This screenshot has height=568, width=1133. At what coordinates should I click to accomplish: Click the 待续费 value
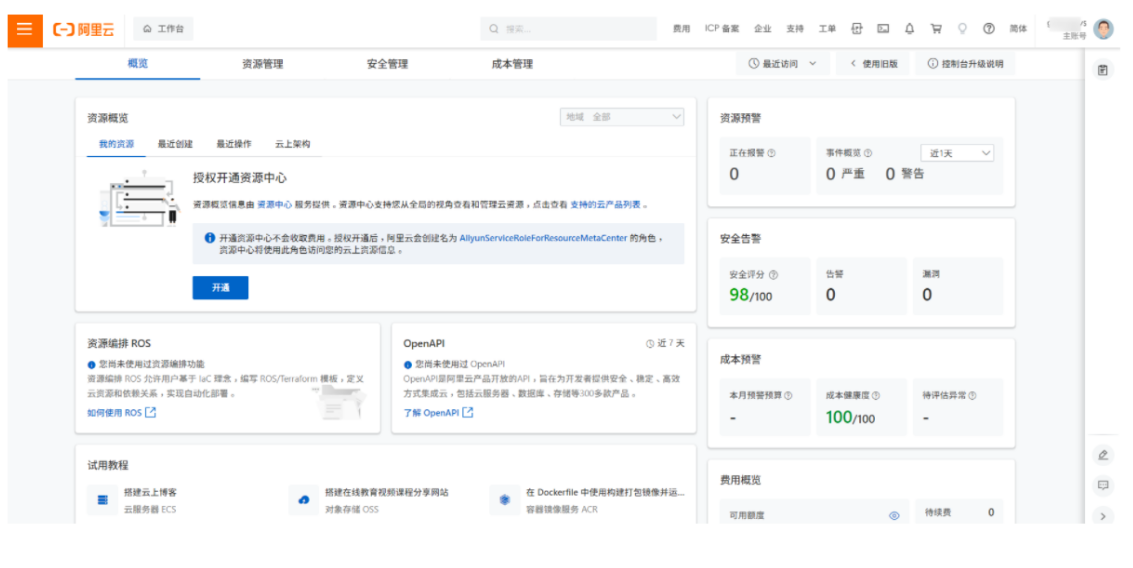tap(991, 512)
